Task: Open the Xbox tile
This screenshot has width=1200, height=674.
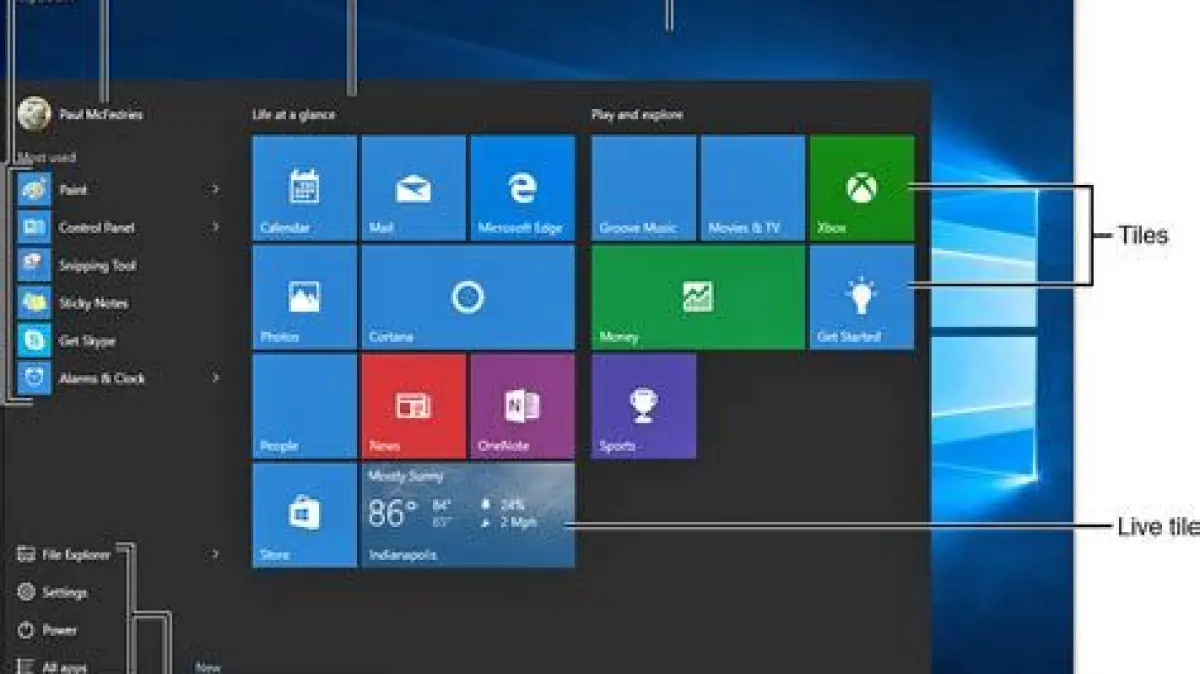Action: pos(861,189)
